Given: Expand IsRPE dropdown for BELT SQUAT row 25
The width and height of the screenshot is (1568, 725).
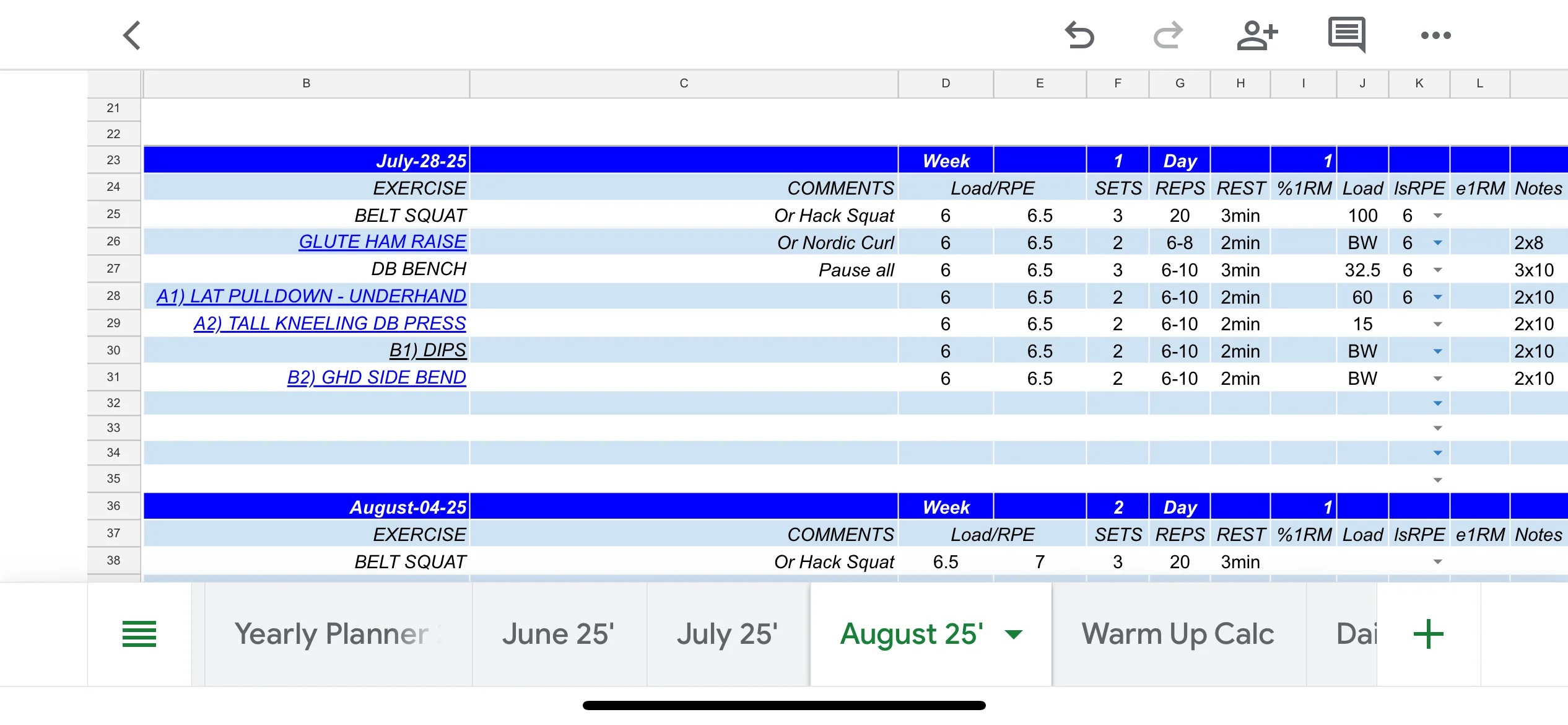Looking at the screenshot, I should pos(1437,216).
